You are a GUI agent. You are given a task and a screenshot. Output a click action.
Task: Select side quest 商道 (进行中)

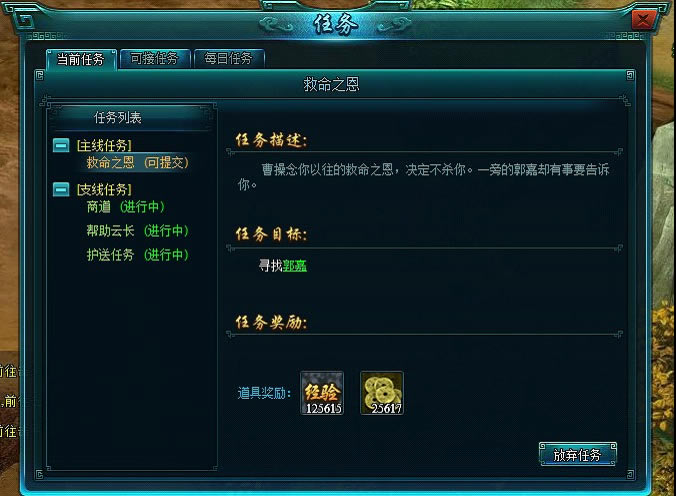pos(125,207)
